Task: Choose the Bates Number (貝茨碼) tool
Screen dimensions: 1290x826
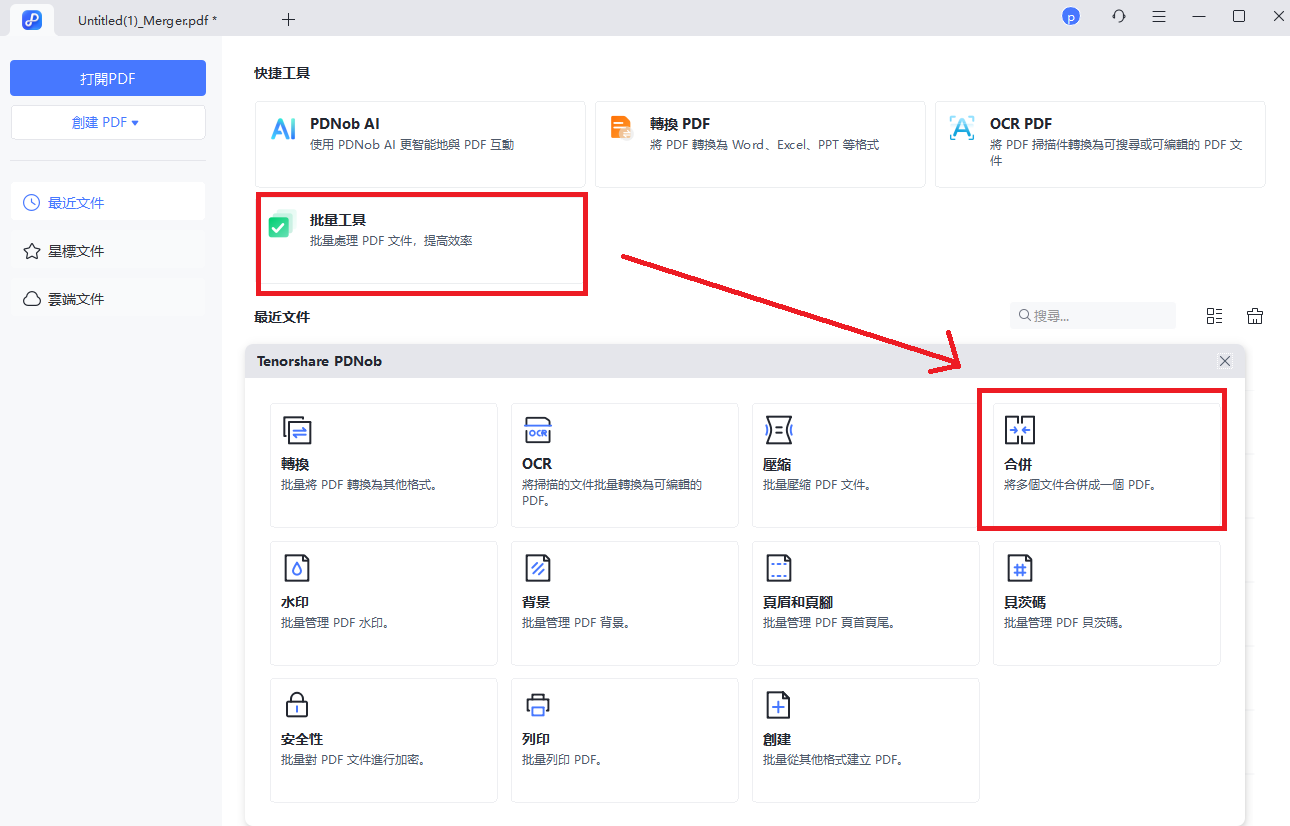Action: [x=1106, y=603]
